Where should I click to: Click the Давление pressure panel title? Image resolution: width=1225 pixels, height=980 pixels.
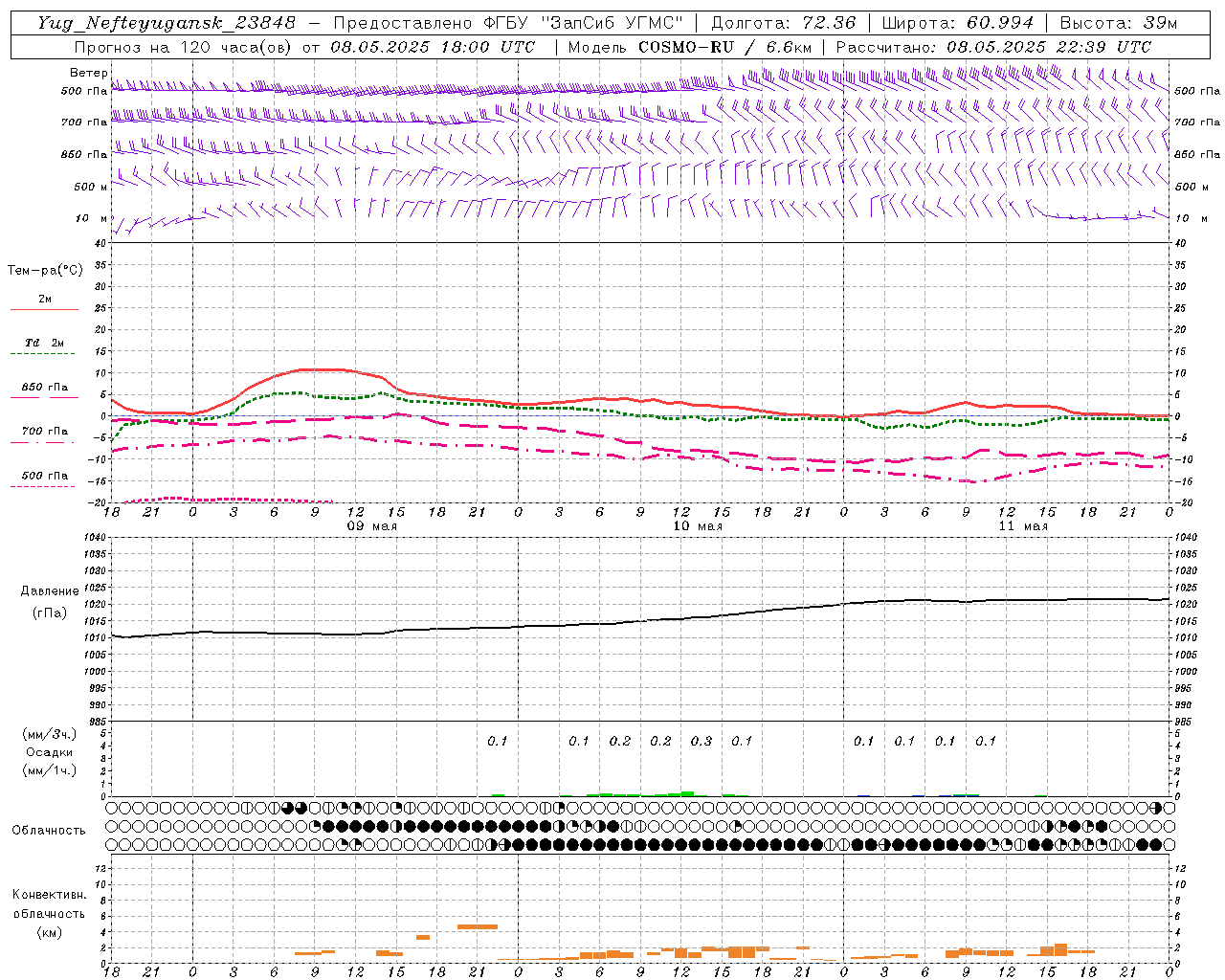[x=50, y=591]
